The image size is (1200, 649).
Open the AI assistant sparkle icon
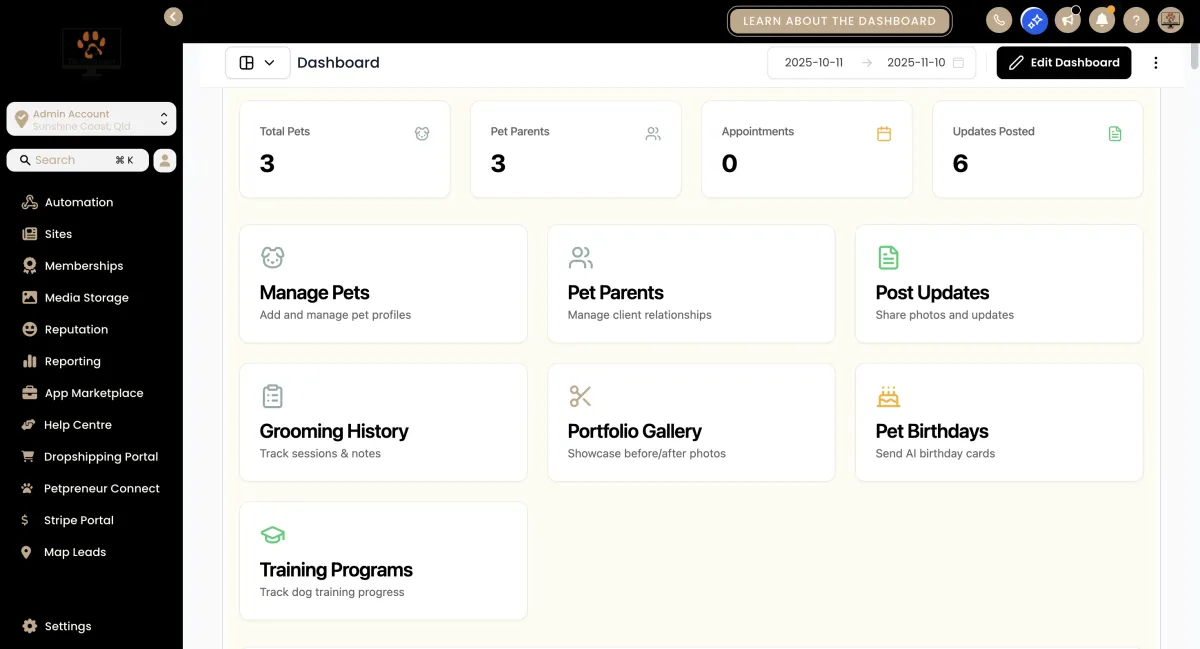tap(1034, 20)
